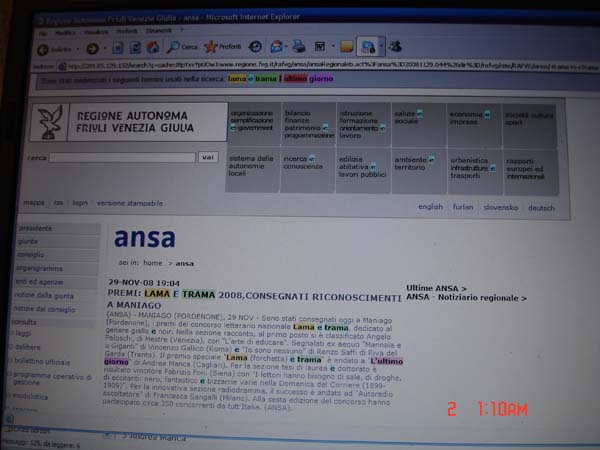Open the Visualizza menu

coord(96,32)
